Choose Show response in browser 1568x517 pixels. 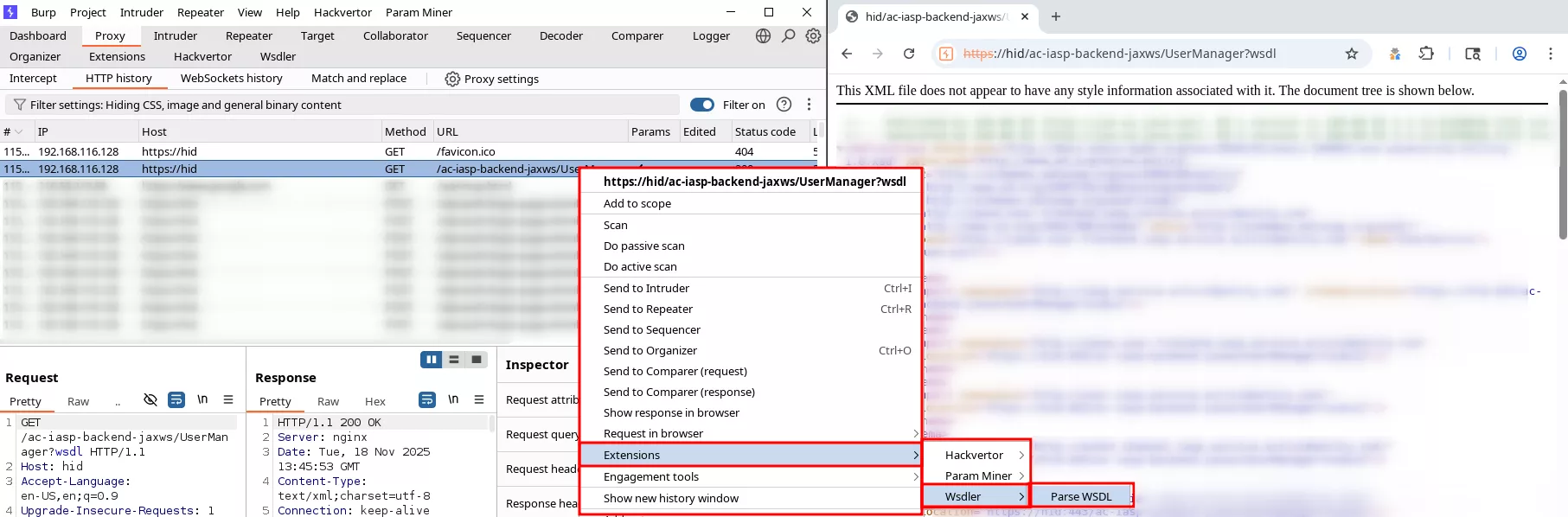click(750, 412)
